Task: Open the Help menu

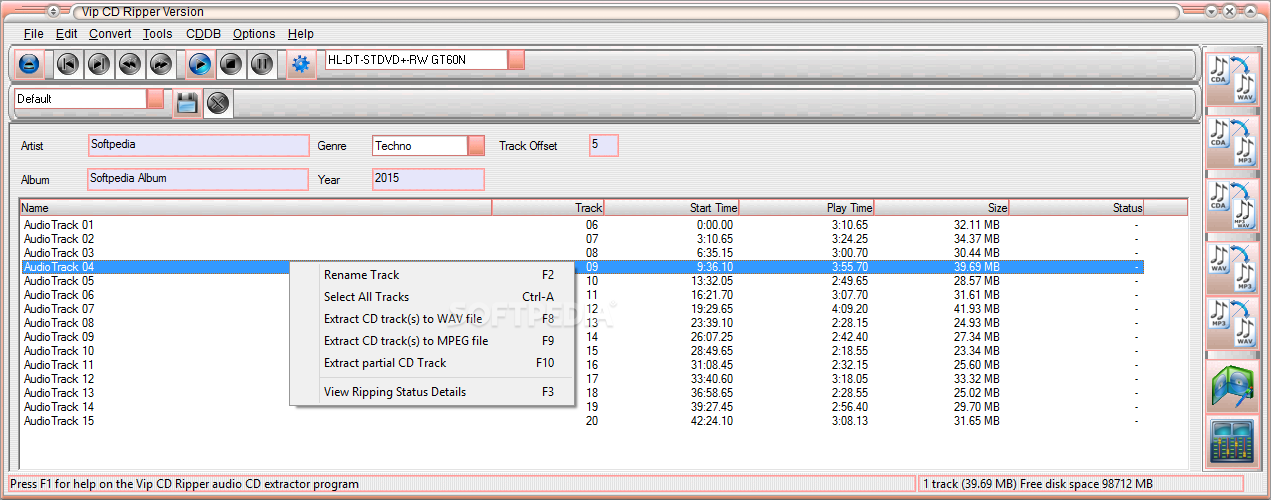Action: point(301,34)
